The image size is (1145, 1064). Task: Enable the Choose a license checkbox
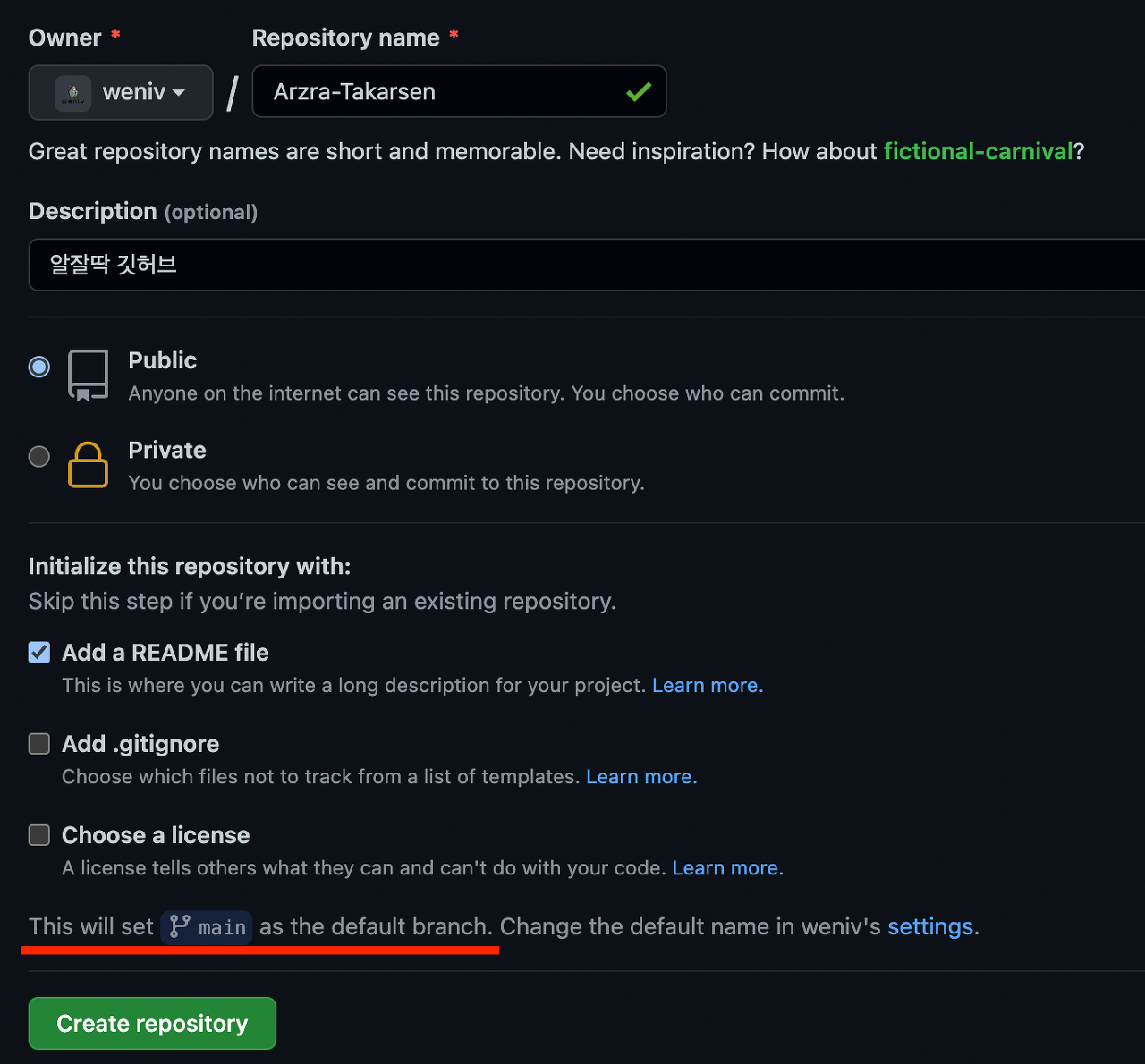tap(39, 835)
